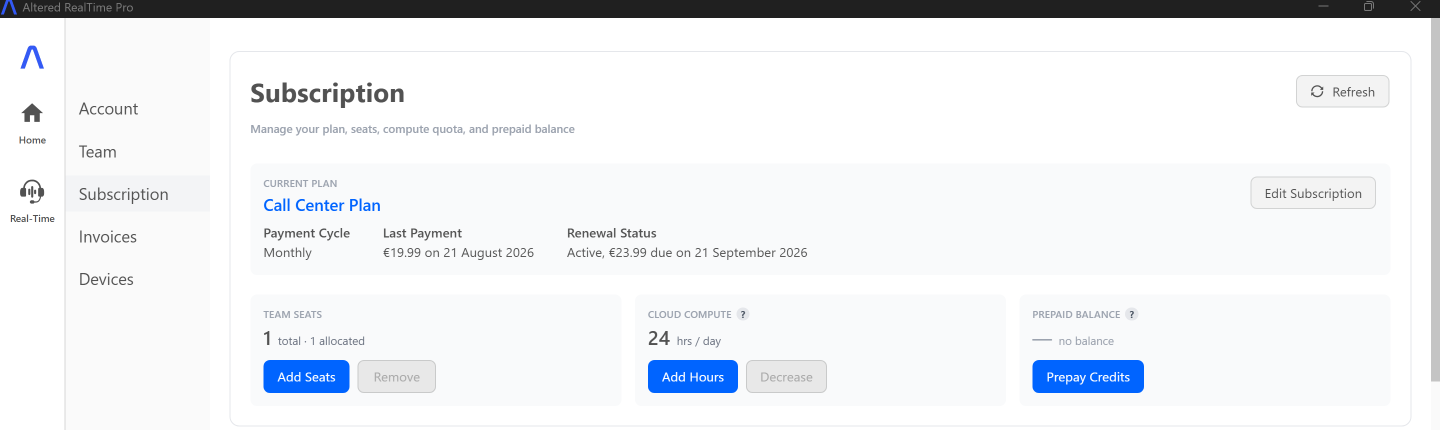Go to Home via house icon

[32, 113]
